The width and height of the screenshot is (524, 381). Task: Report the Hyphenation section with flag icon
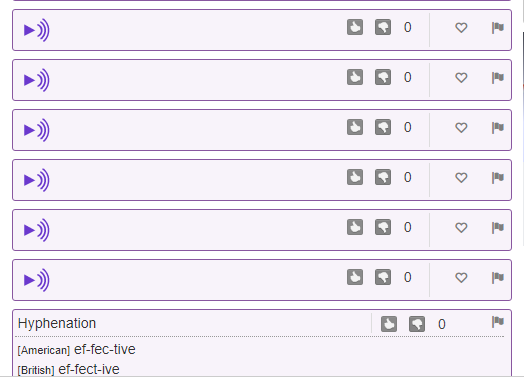click(x=498, y=322)
